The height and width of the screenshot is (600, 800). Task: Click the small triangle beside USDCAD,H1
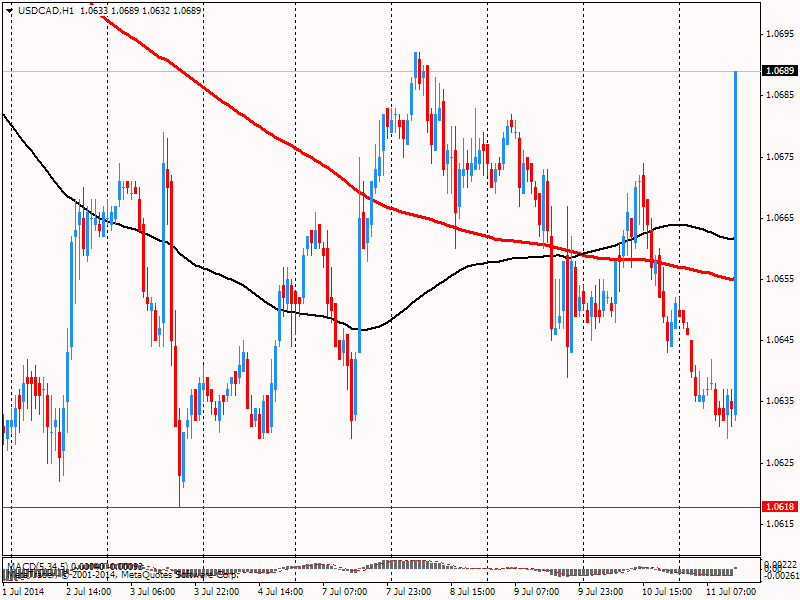coord(10,9)
